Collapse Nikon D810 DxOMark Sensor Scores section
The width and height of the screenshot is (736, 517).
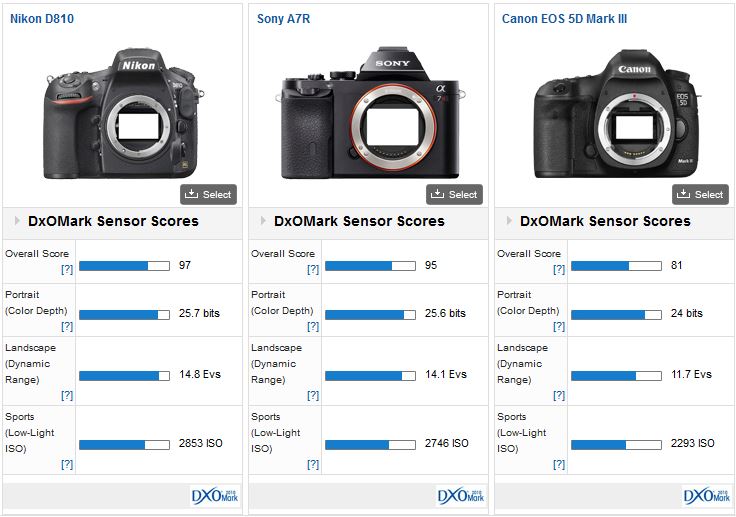pos(18,221)
